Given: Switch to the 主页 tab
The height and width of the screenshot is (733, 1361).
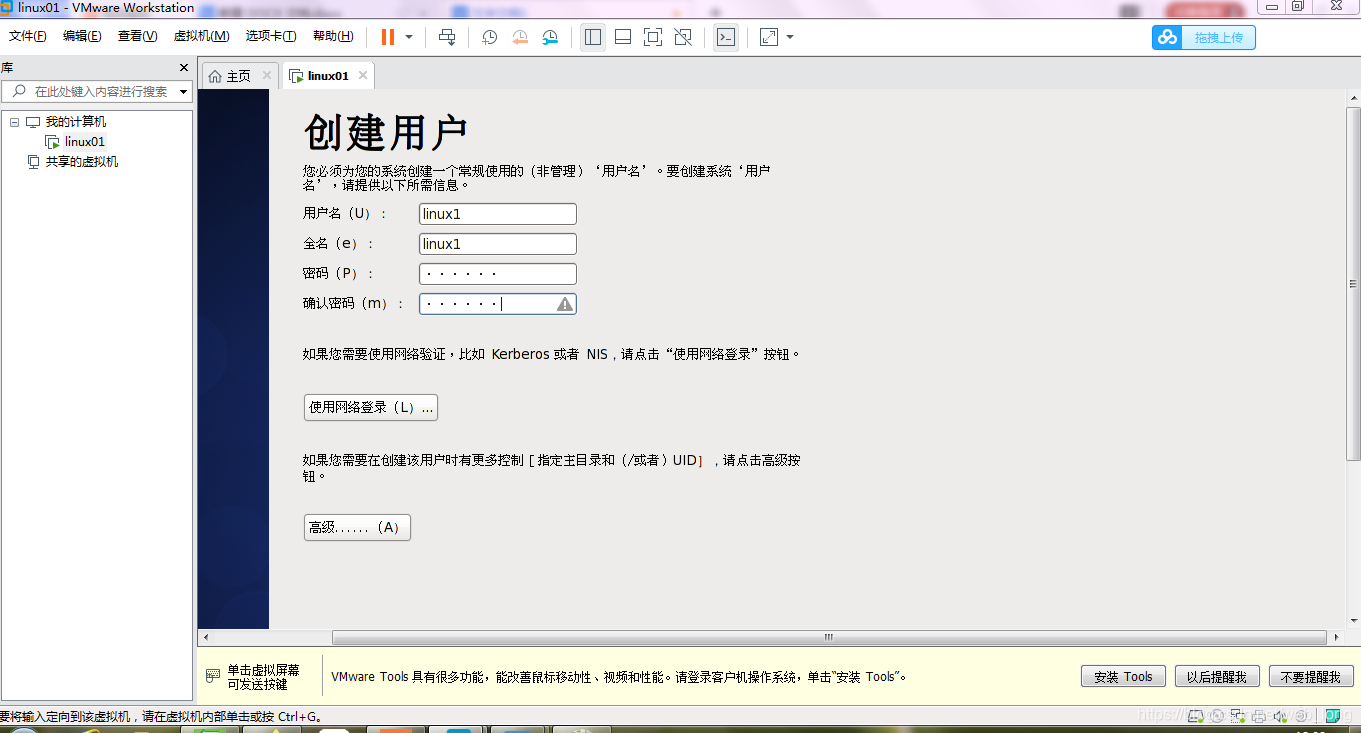Looking at the screenshot, I should click(x=236, y=74).
